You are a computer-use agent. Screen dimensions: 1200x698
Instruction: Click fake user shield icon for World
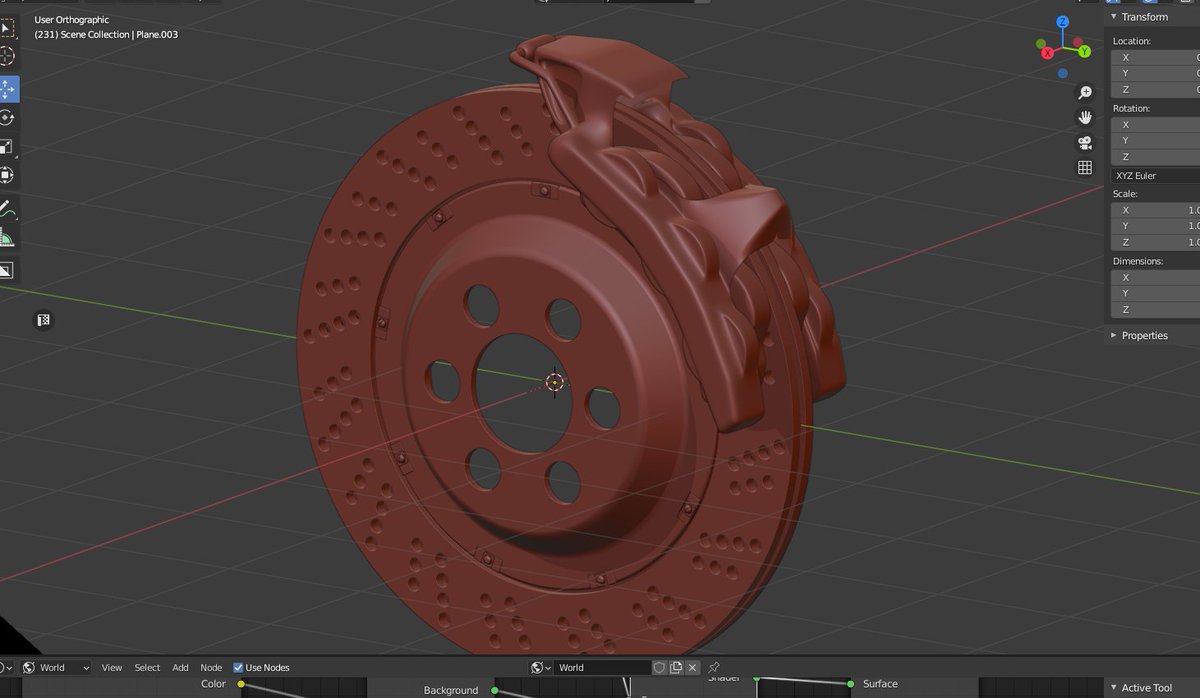tap(659, 667)
